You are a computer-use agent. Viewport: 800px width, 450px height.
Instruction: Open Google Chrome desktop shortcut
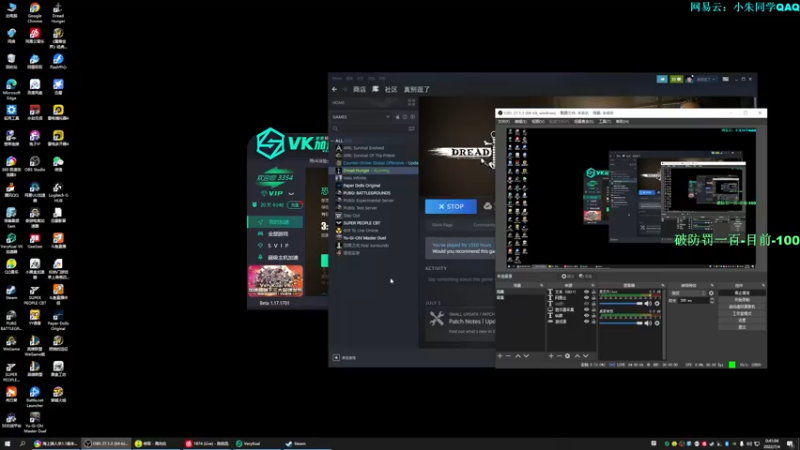tap(35, 13)
